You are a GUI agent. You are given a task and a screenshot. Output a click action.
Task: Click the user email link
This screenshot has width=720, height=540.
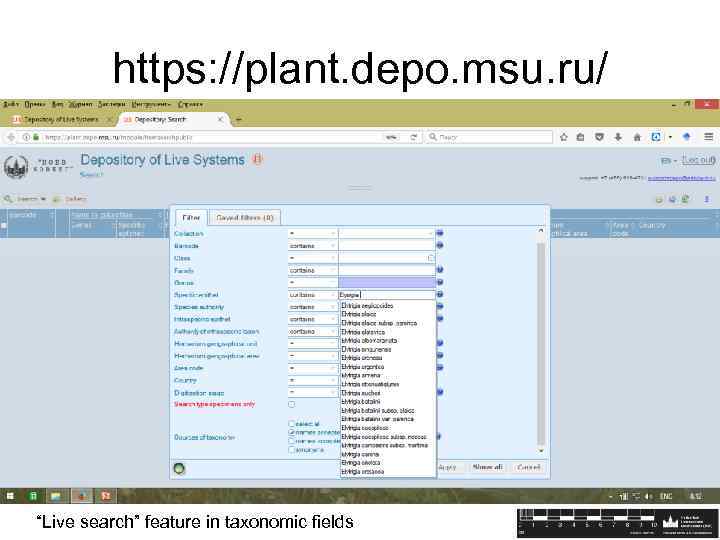681,178
